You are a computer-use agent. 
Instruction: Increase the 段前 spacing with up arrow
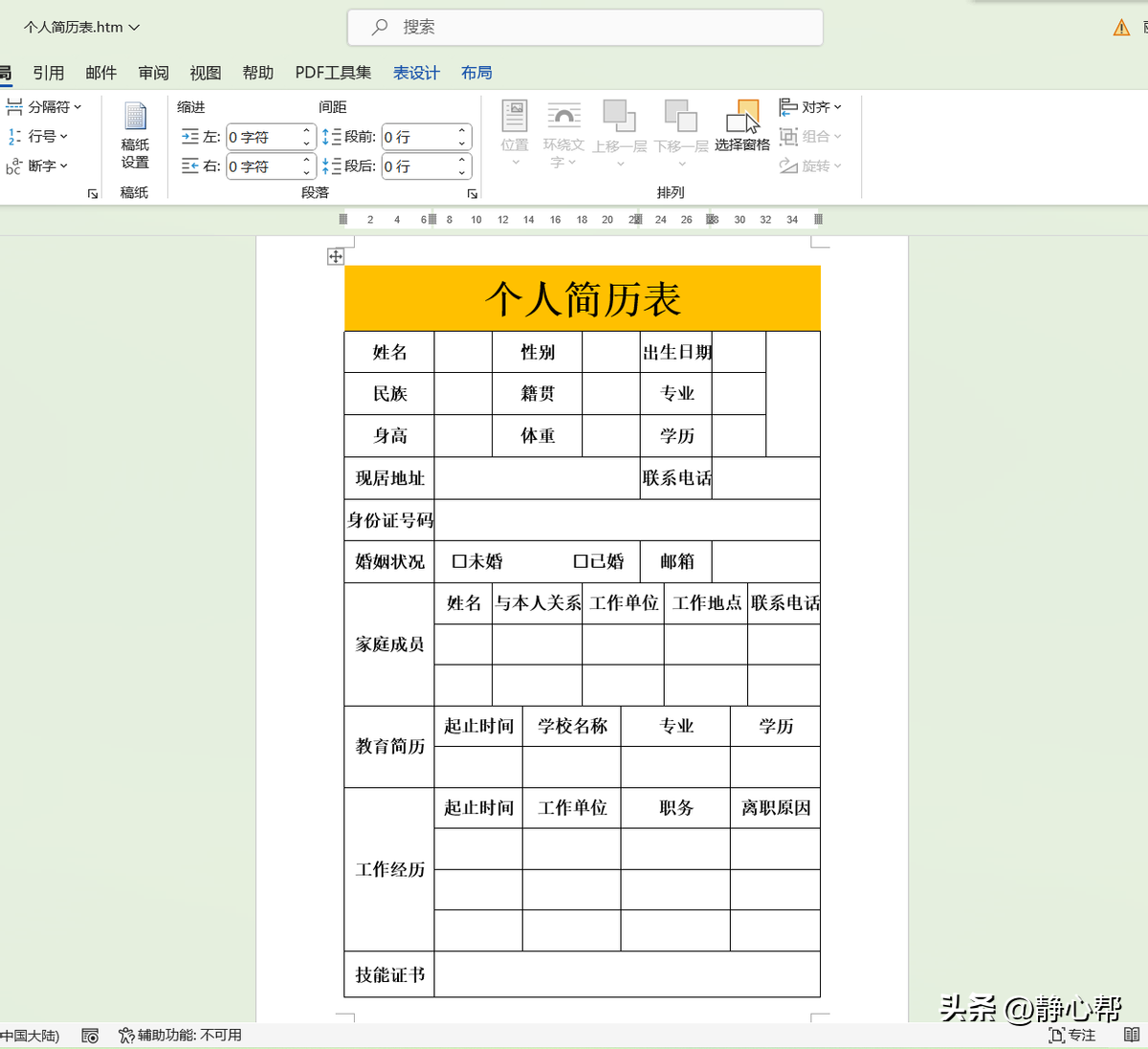[462, 132]
